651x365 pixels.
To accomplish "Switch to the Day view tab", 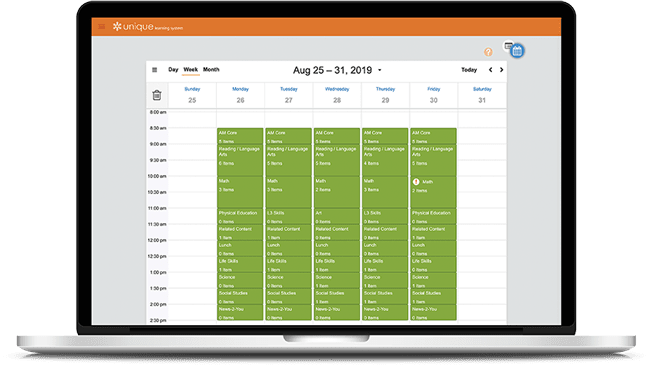I will coord(173,69).
